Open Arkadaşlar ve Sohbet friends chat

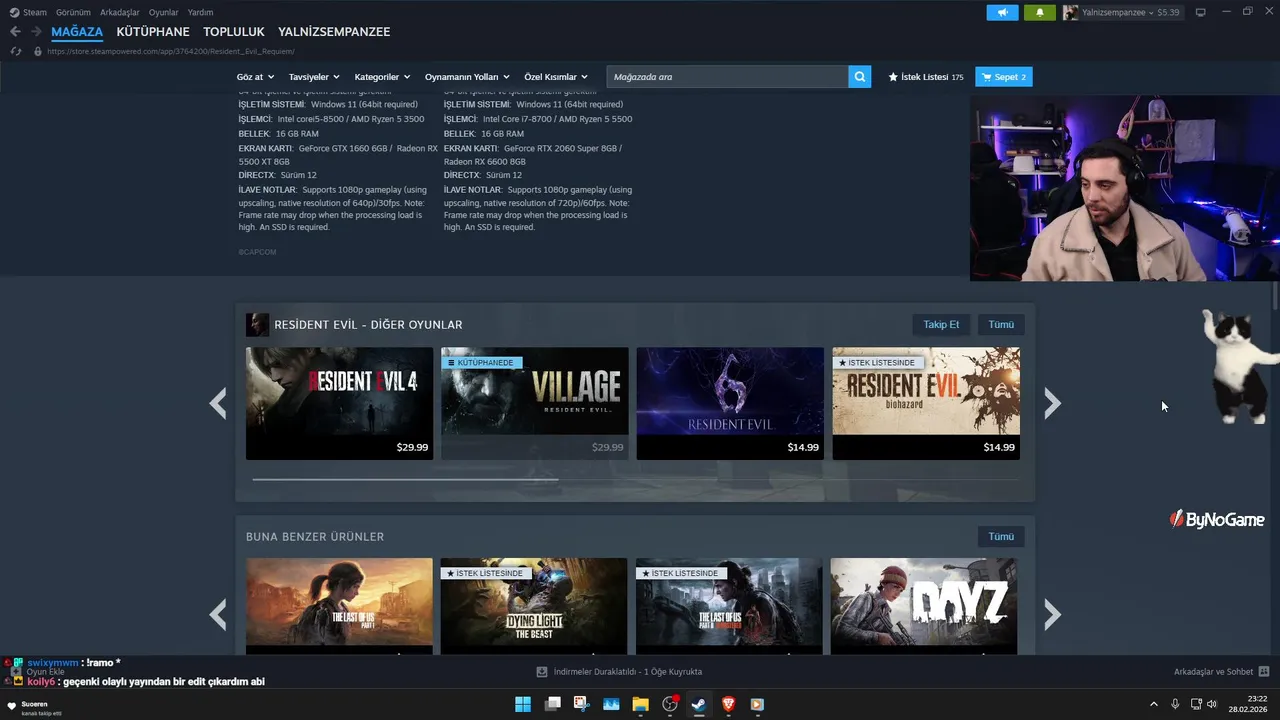coord(1221,672)
